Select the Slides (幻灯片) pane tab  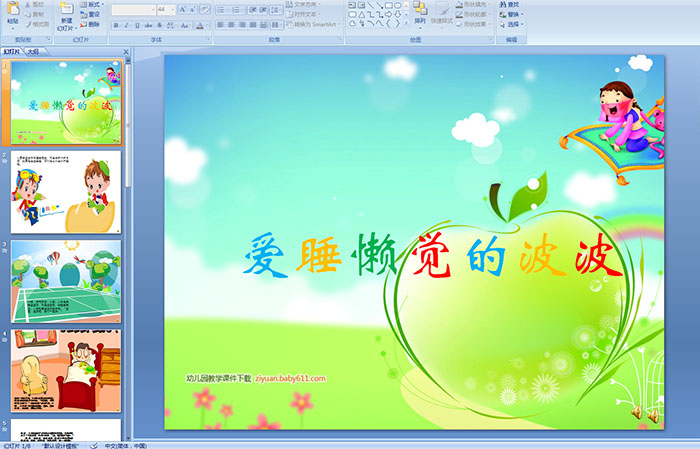pos(12,50)
